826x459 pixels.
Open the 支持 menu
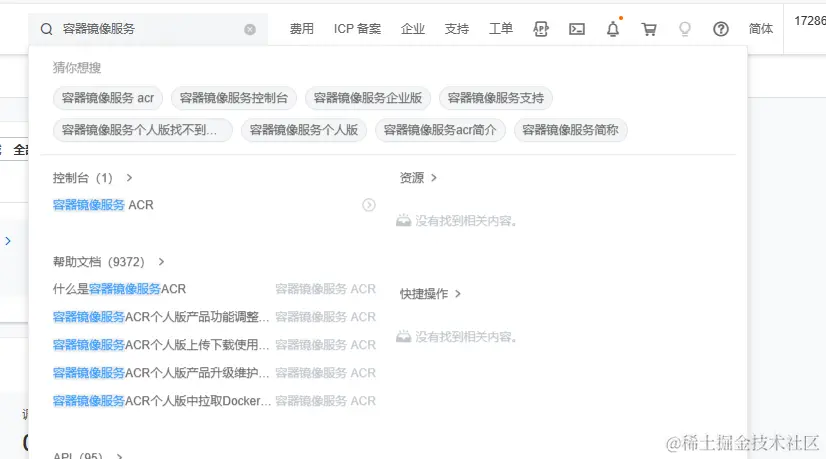(457, 29)
